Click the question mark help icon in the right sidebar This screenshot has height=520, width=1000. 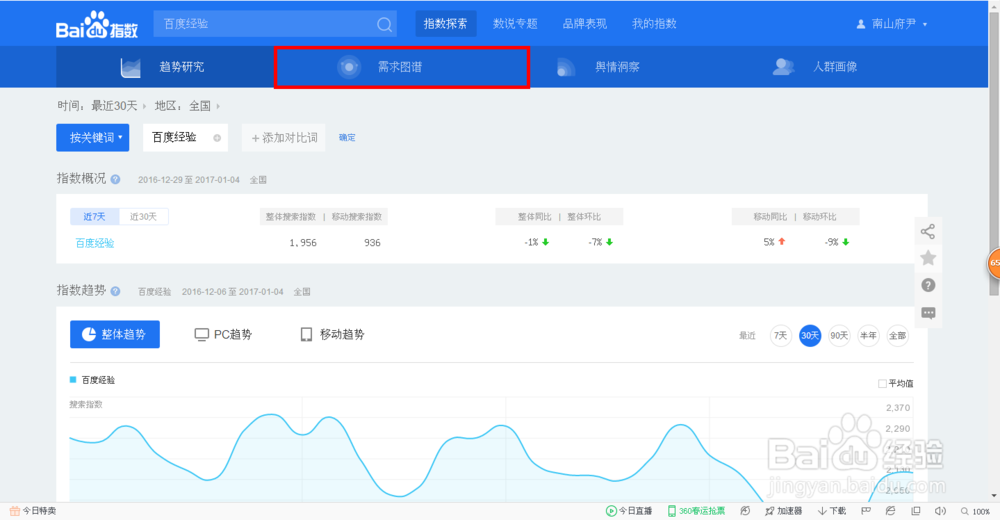click(928, 285)
